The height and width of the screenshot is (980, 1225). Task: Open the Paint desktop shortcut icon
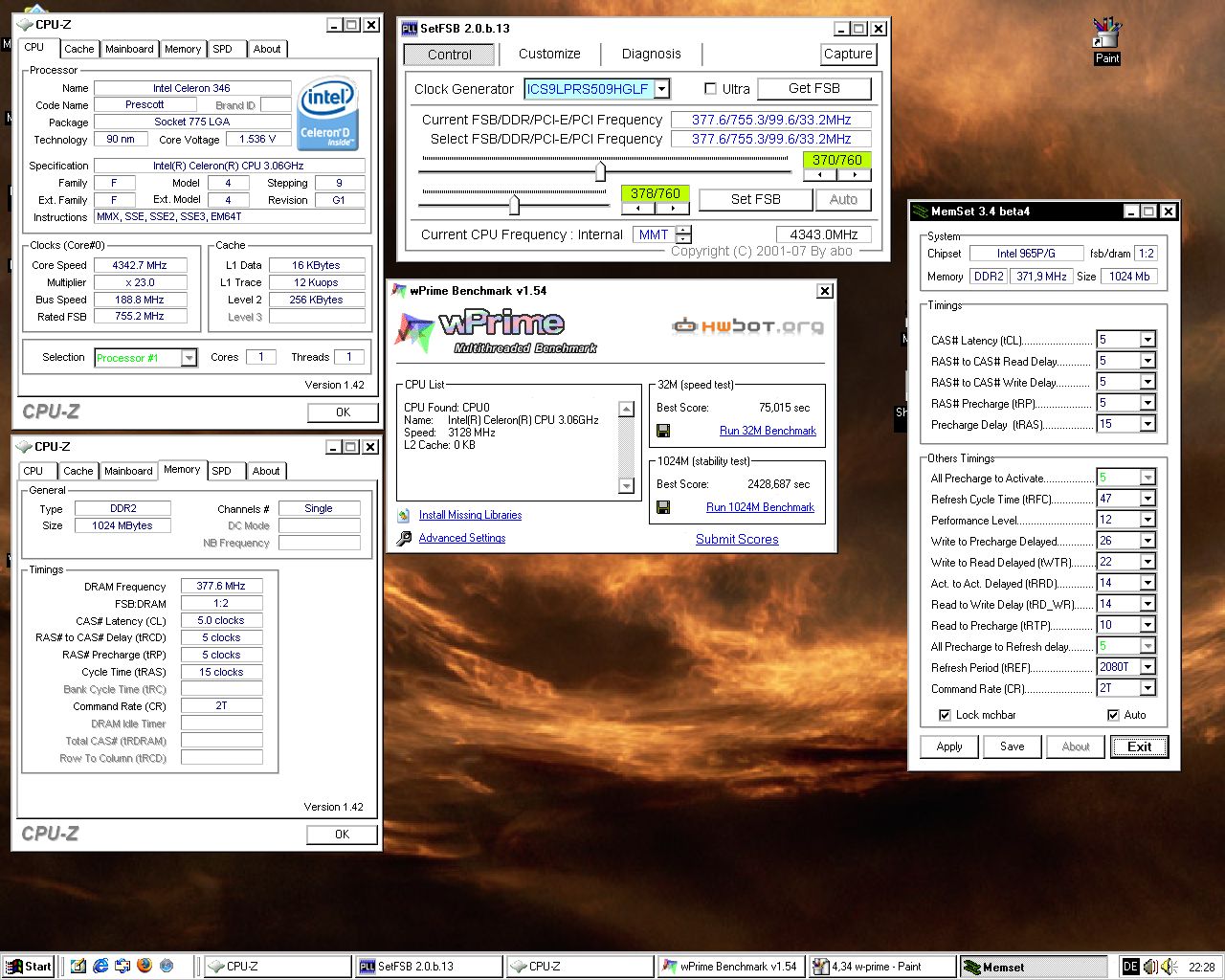pos(1107,41)
